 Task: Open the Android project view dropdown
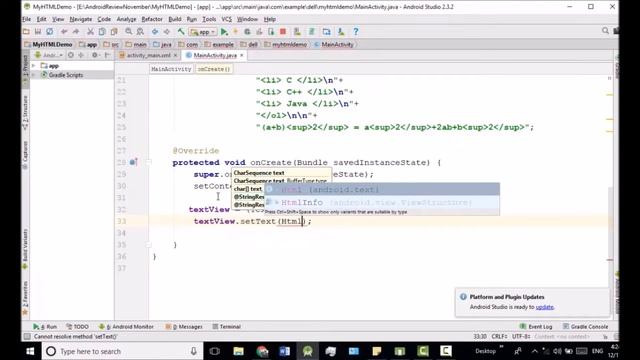point(49,55)
